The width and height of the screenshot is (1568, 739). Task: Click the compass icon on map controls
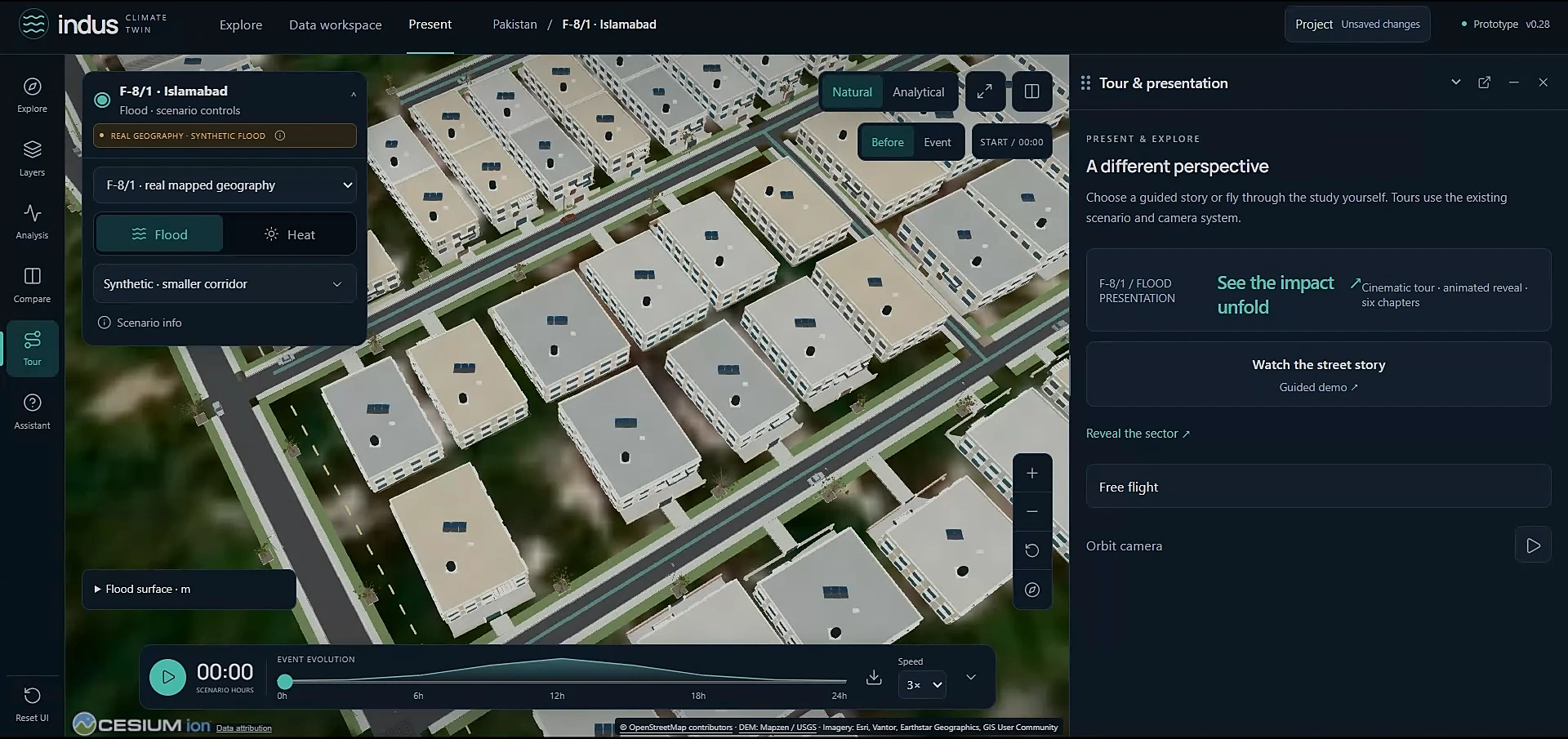[1032, 590]
